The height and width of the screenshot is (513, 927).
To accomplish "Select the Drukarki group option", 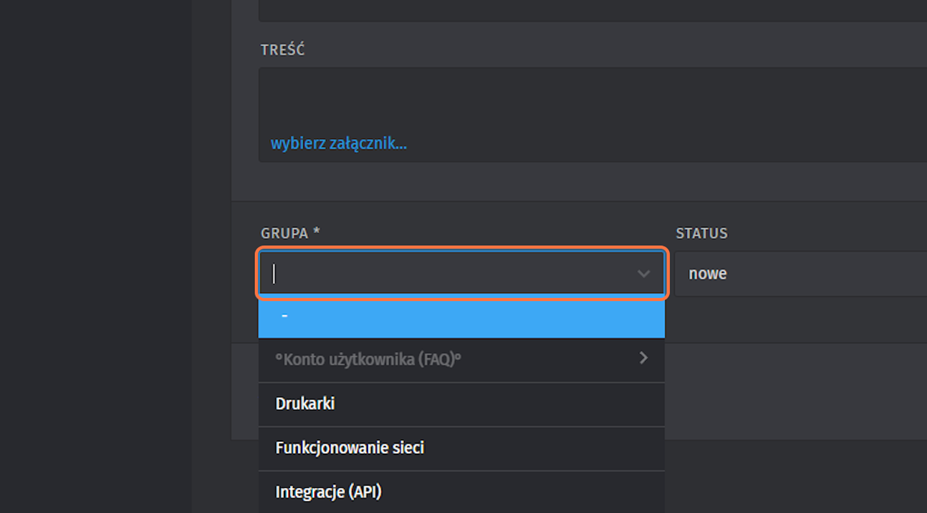I will (305, 404).
